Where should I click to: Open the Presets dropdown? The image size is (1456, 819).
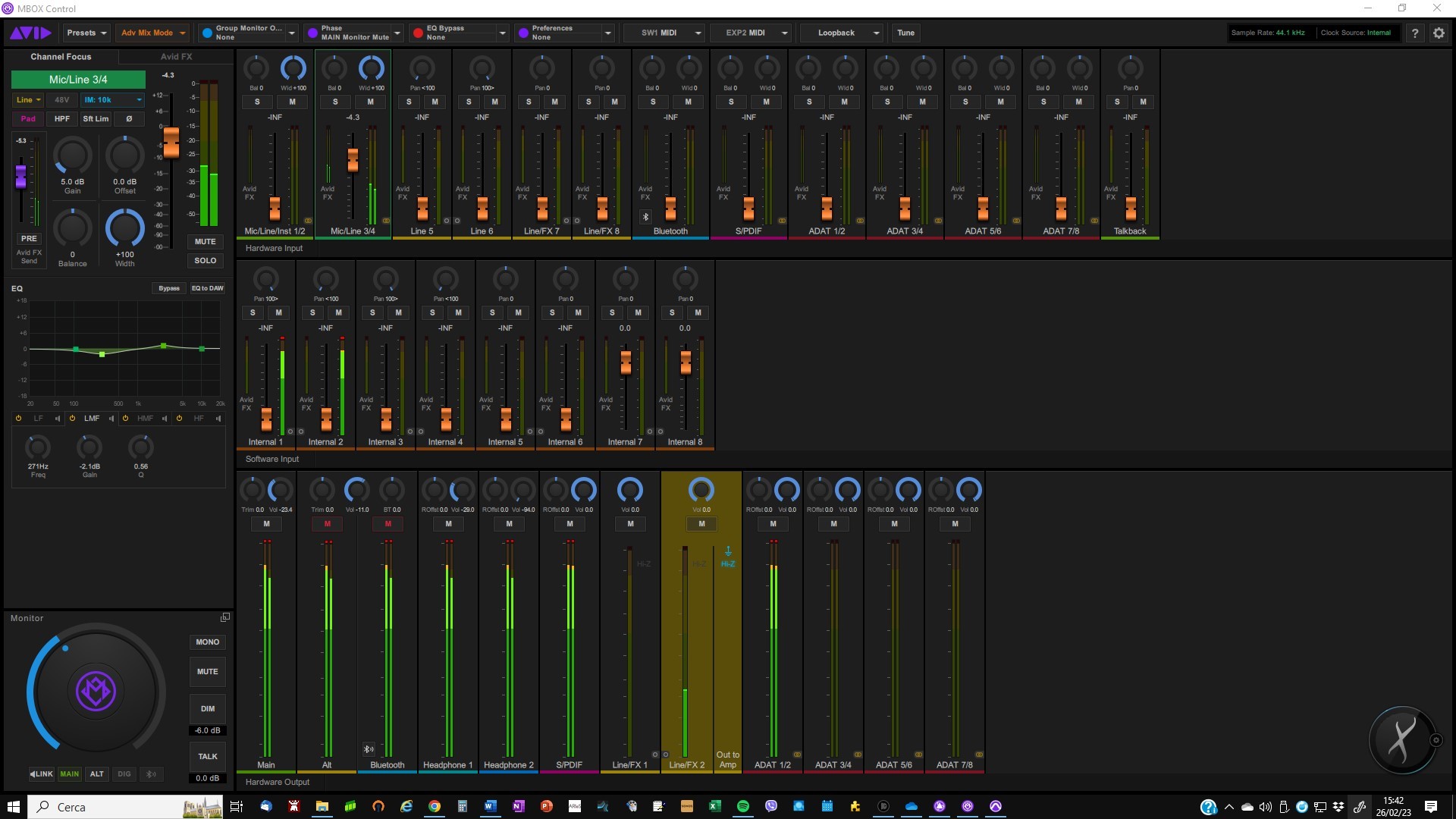tap(86, 33)
